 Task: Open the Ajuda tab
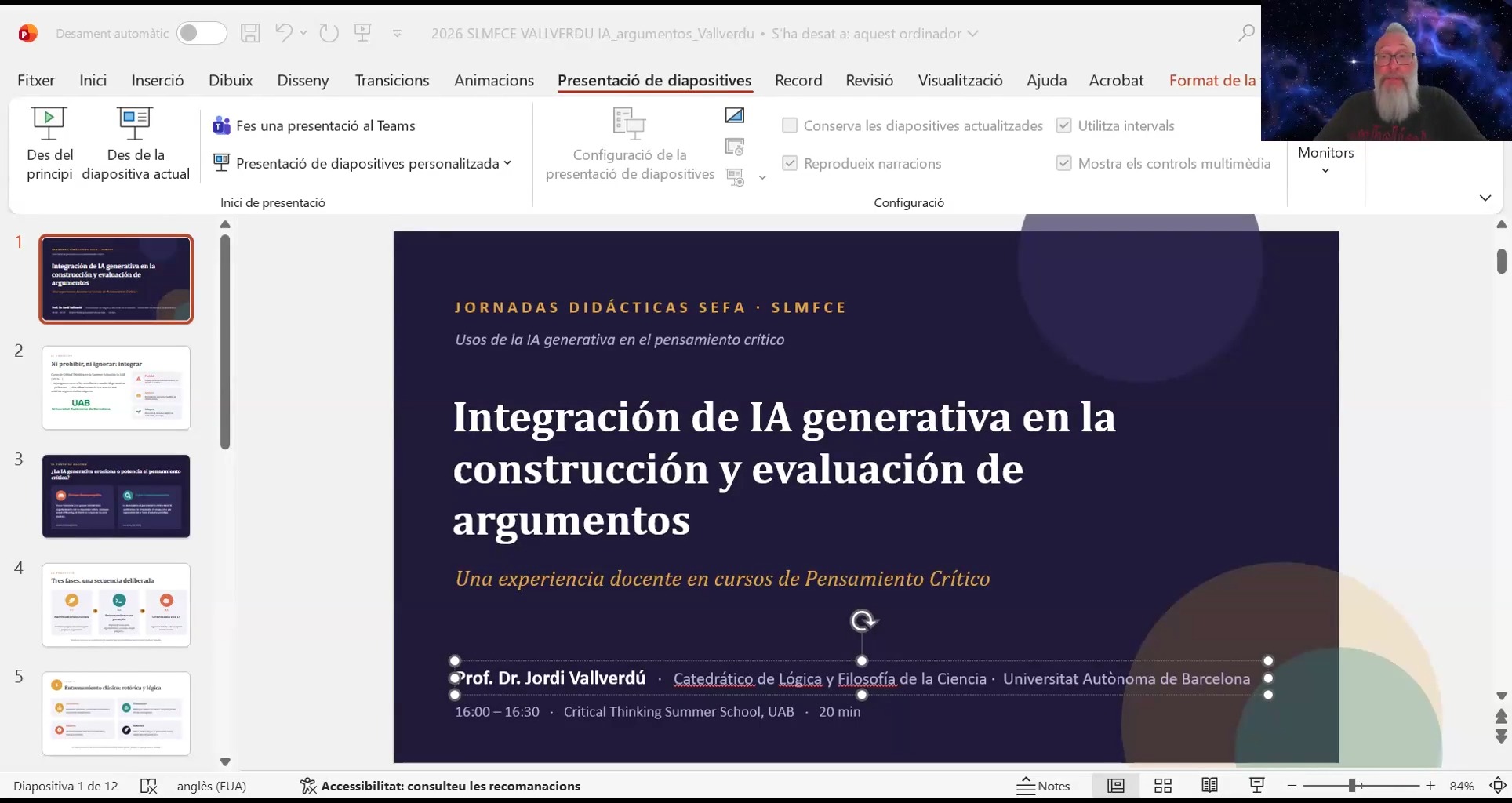tap(1046, 80)
